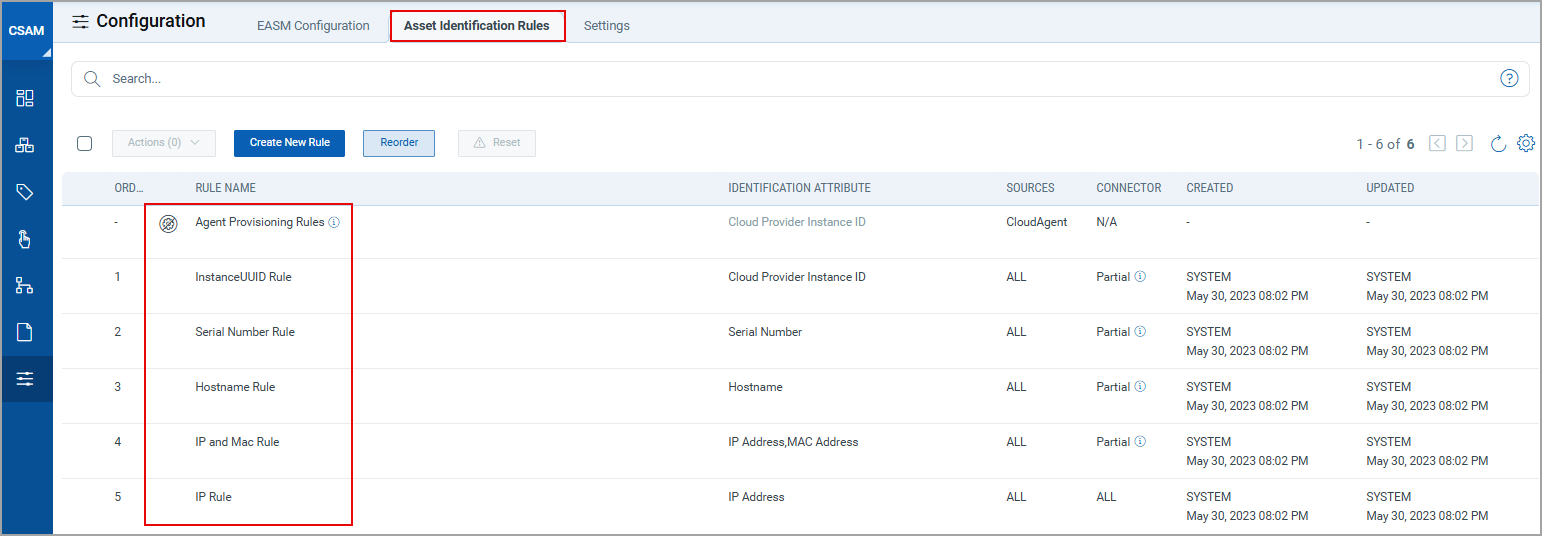Open the network hierarchy sidebar icon
The height and width of the screenshot is (536, 1542).
25,286
